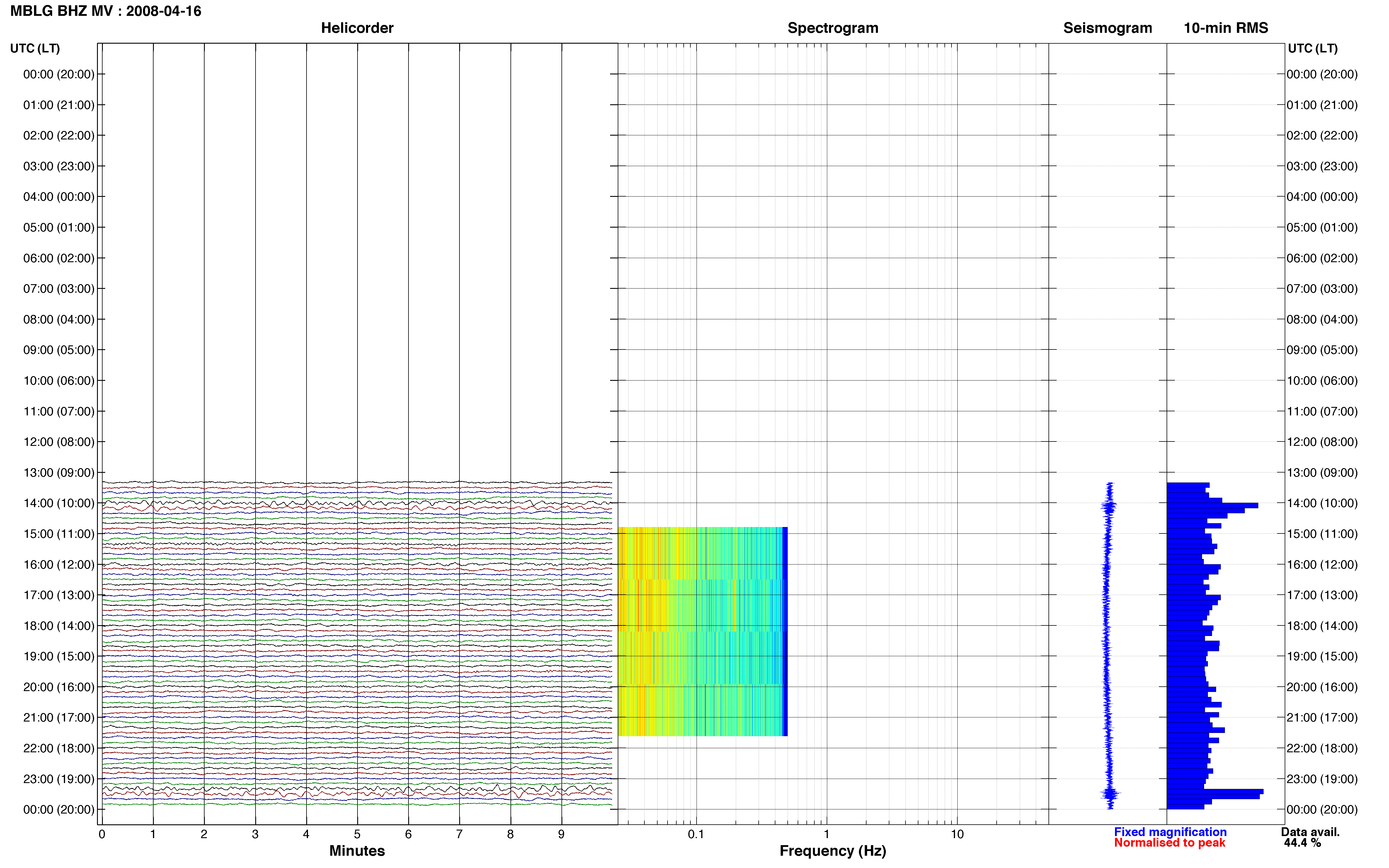Click the 'Normalised to peak' red legend text
This screenshot has height=868, width=1389.
[1170, 843]
